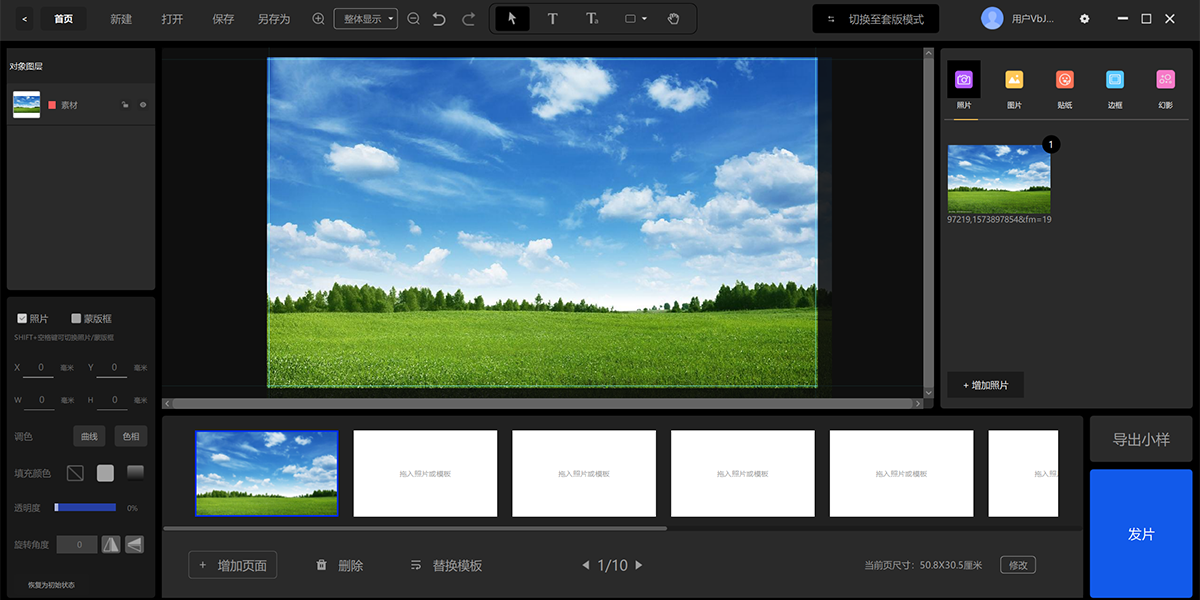This screenshot has height=600, width=1200.
Task: Click the 导出小样 button
Action: 1141,440
